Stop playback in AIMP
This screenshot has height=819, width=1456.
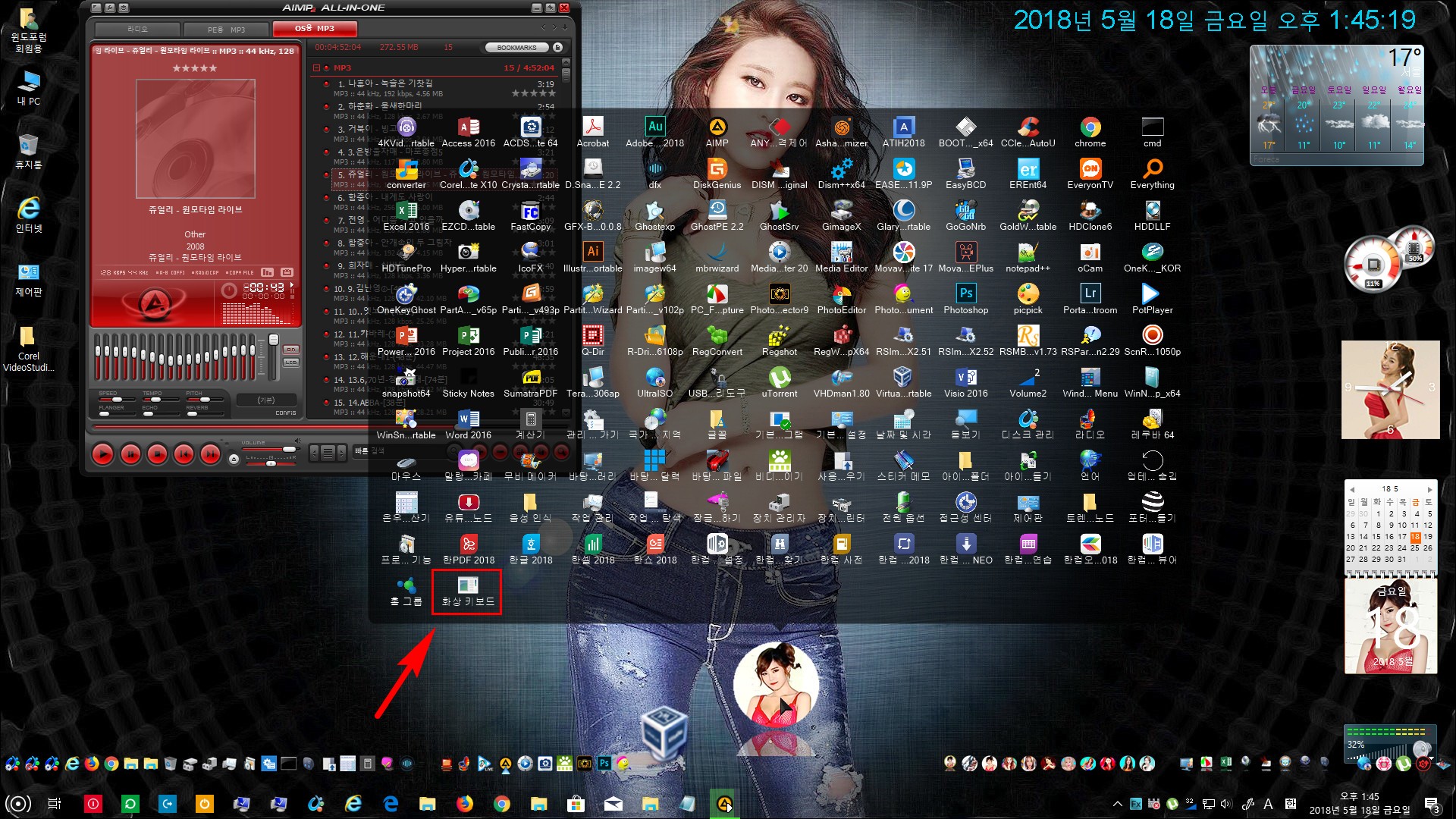tap(157, 454)
